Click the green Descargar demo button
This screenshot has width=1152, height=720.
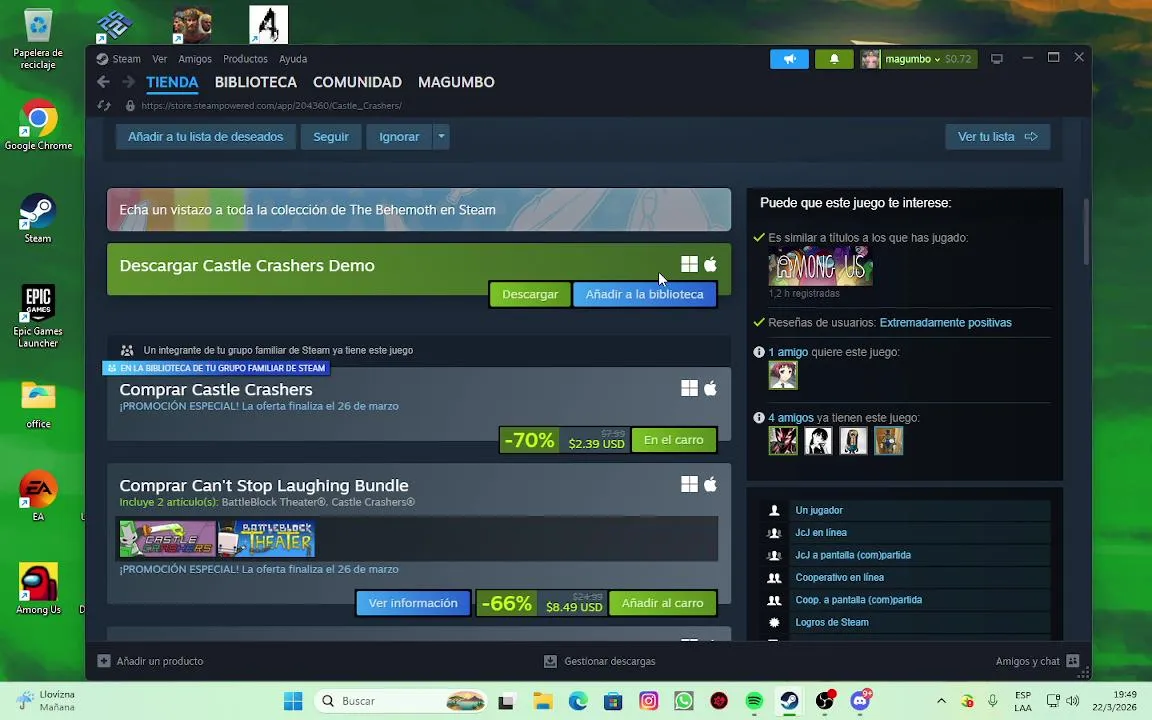530,294
